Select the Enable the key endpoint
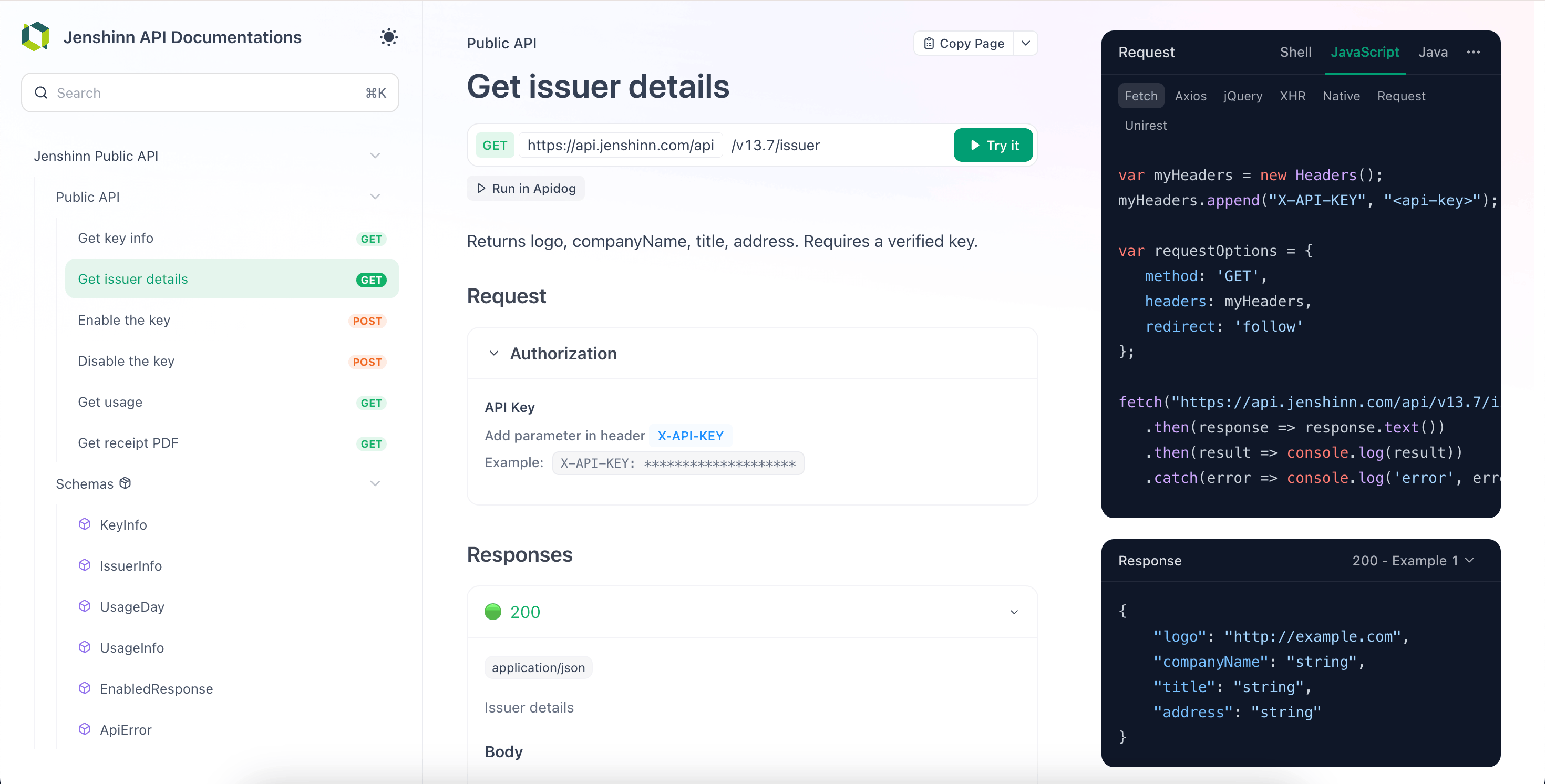 tap(124, 319)
